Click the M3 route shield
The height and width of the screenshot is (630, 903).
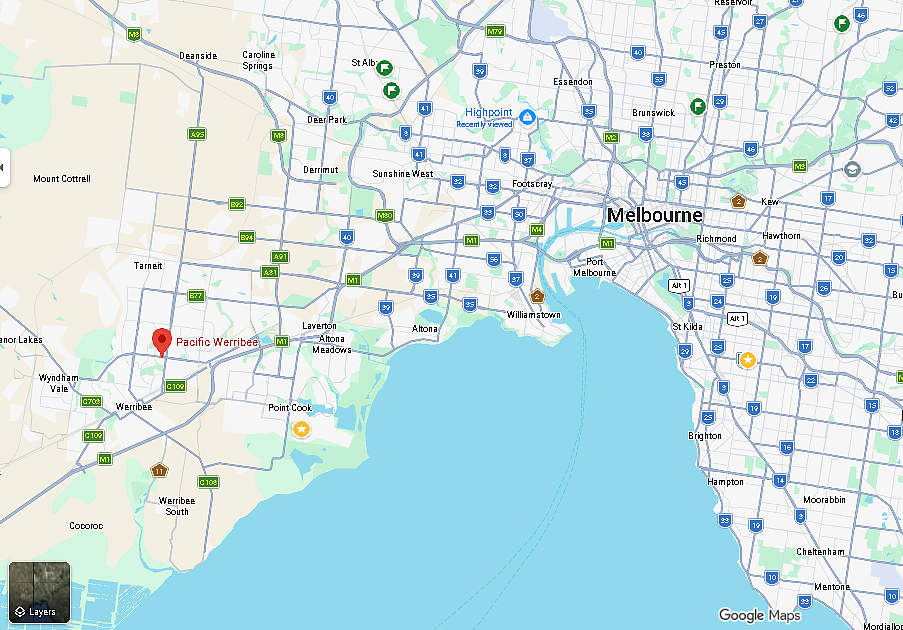799,166
